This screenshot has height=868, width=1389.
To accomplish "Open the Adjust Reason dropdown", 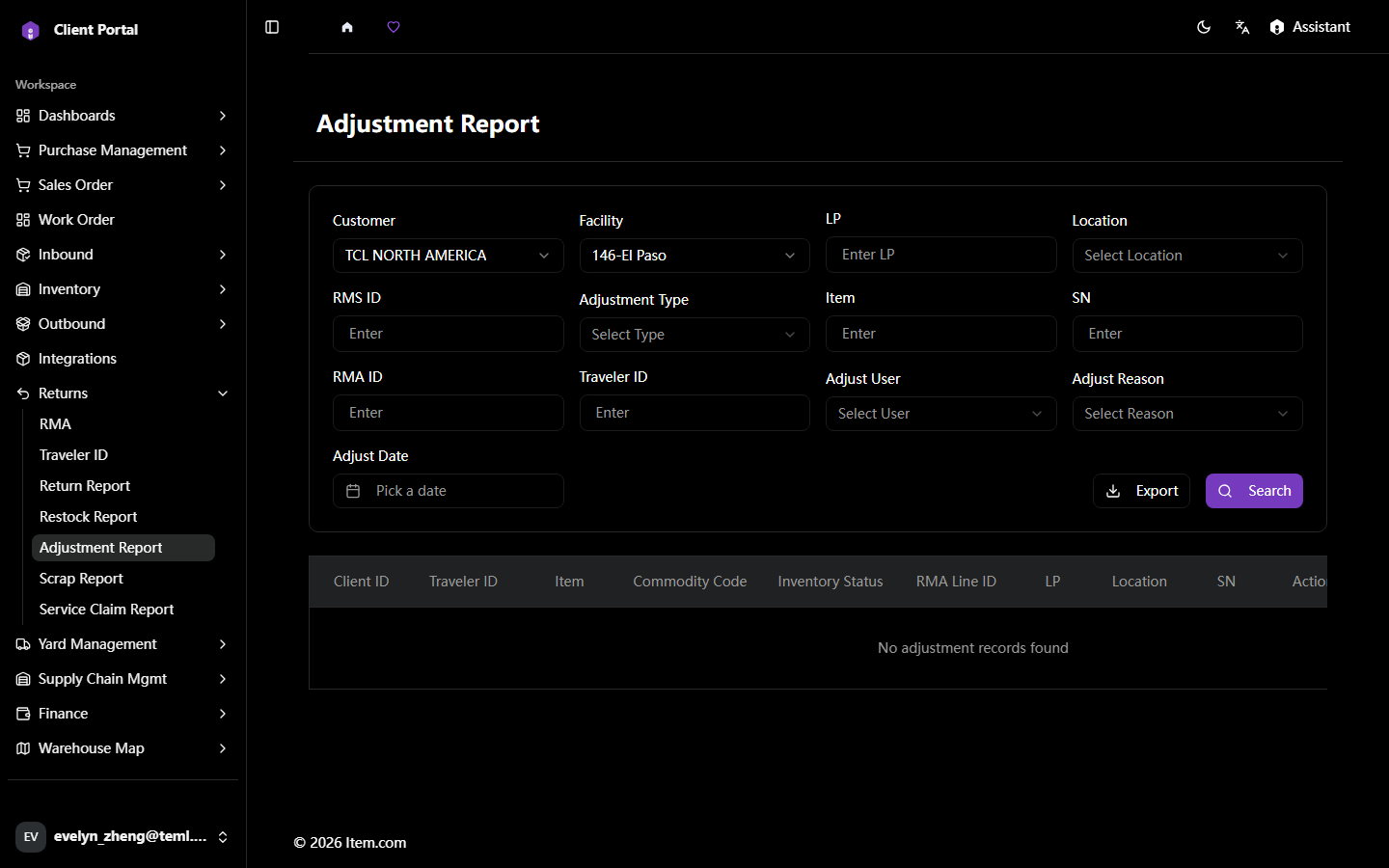I will coord(1187,414).
